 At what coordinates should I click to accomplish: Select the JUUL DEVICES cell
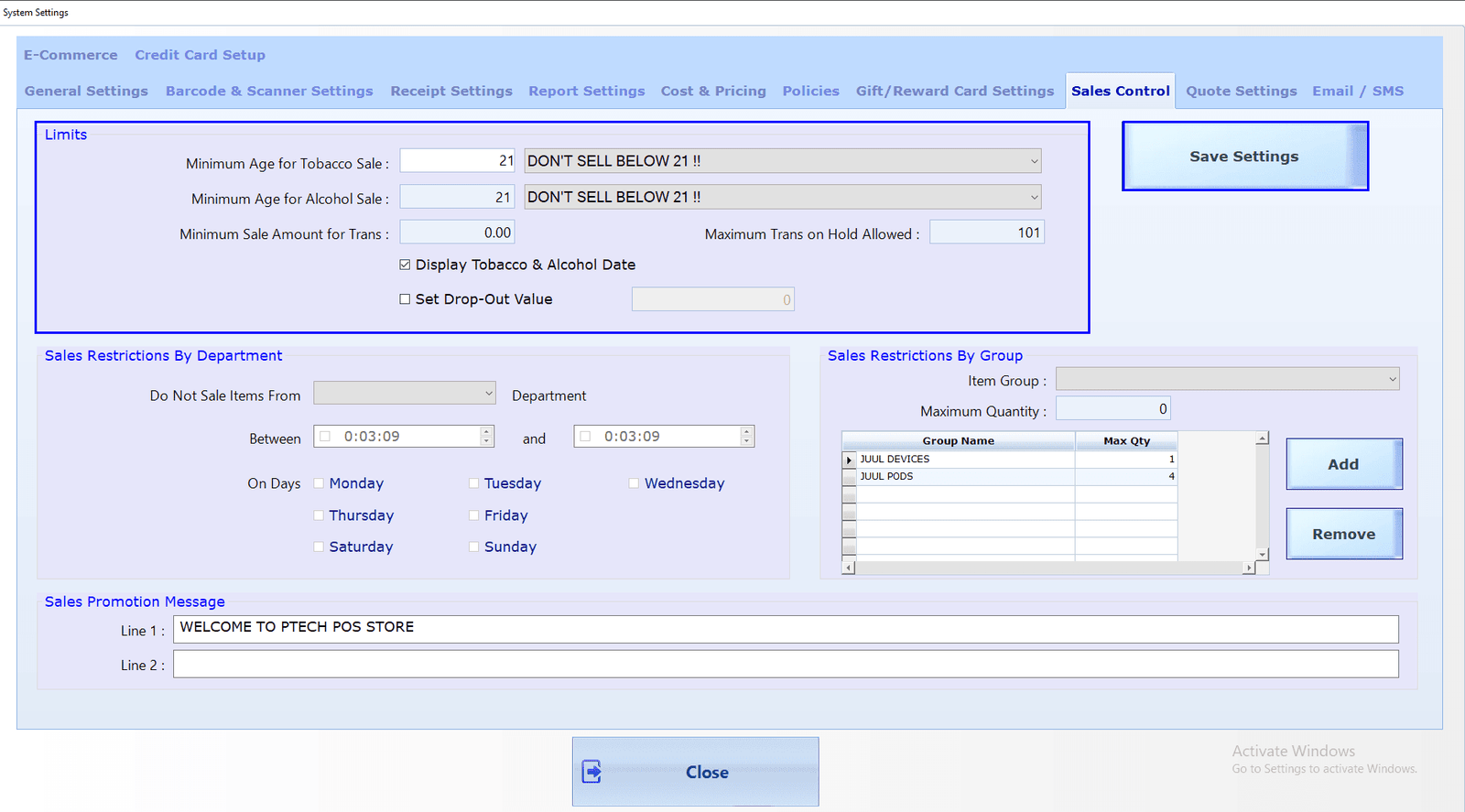click(965, 460)
